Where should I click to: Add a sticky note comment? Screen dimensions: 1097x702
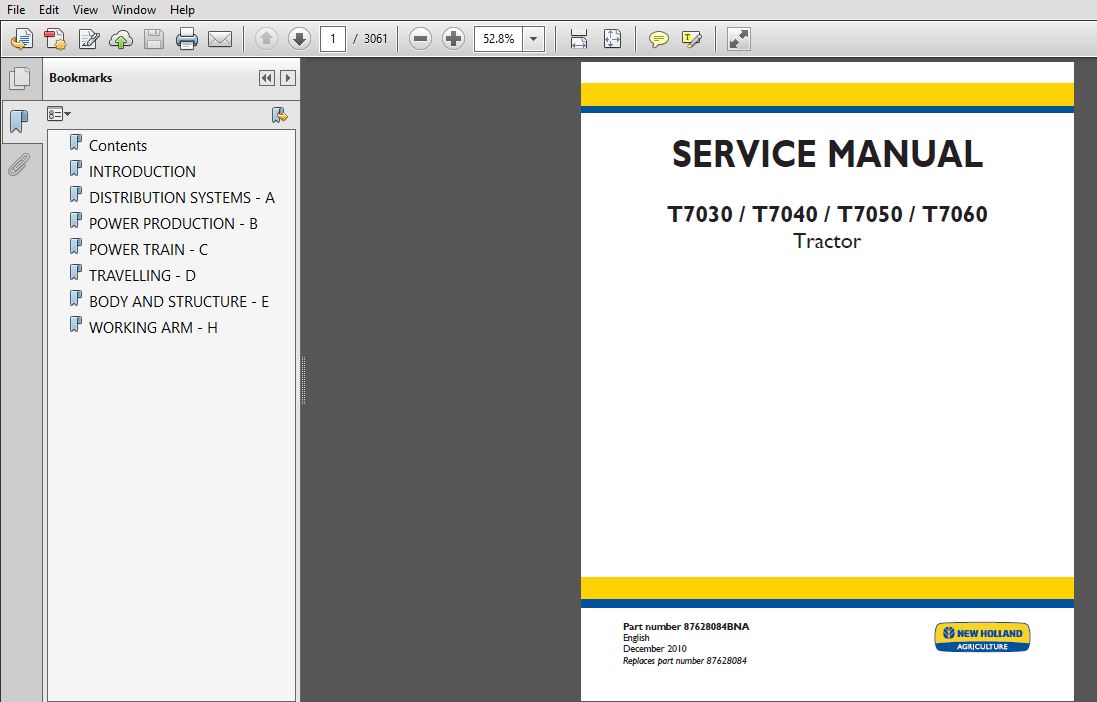(x=658, y=39)
